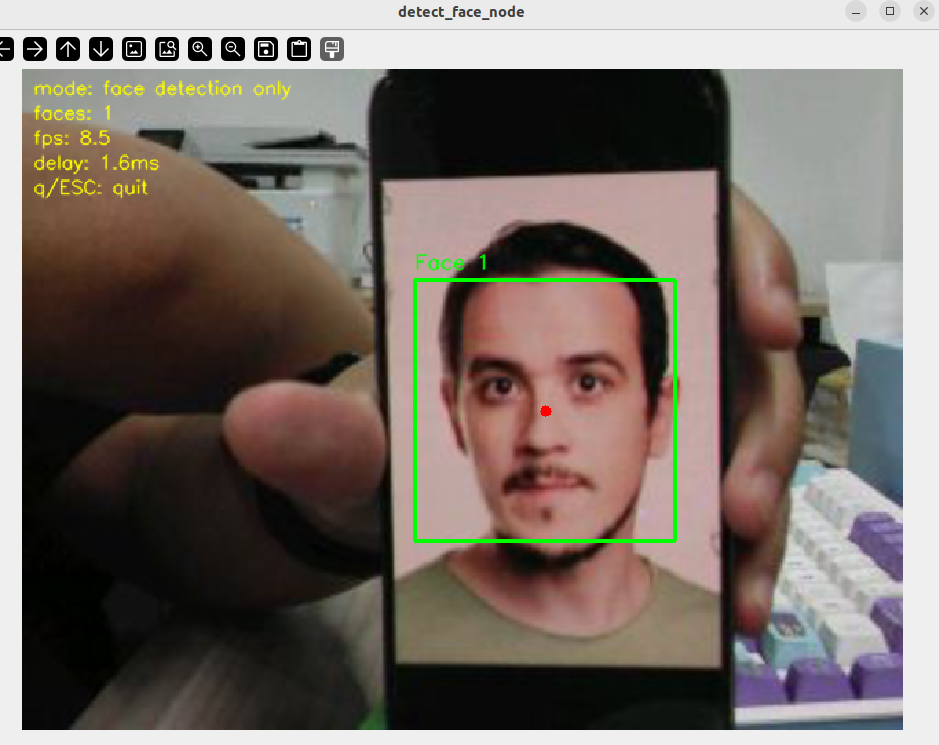Zoom in with magnifier plus icon
Image resolution: width=939 pixels, height=745 pixels.
(200, 49)
